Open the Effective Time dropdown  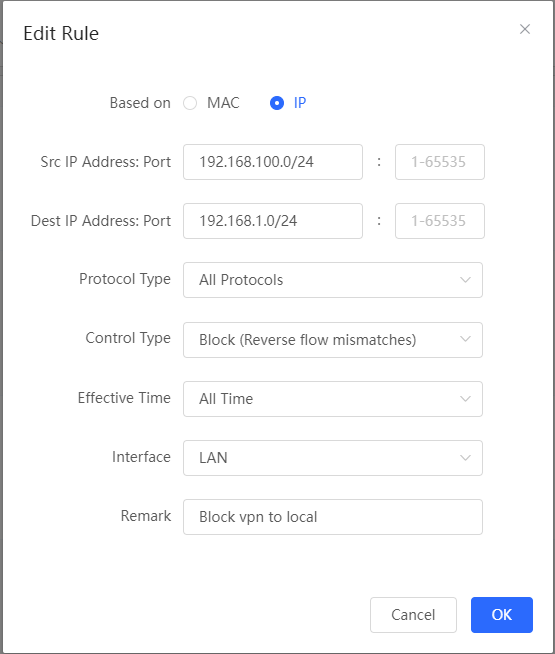tap(333, 399)
